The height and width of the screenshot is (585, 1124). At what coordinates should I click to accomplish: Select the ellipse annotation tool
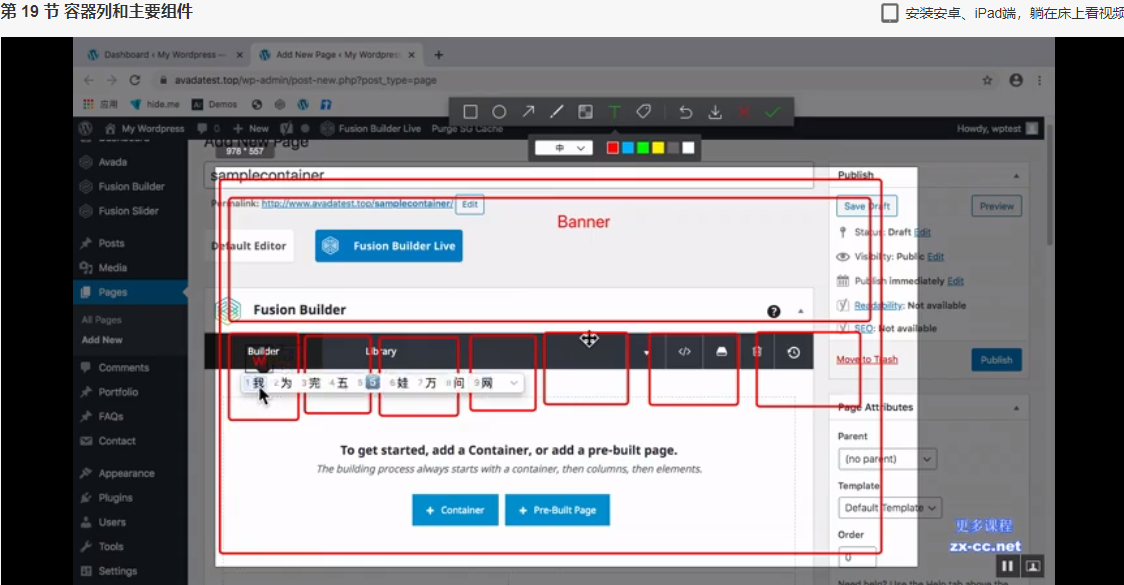click(499, 112)
